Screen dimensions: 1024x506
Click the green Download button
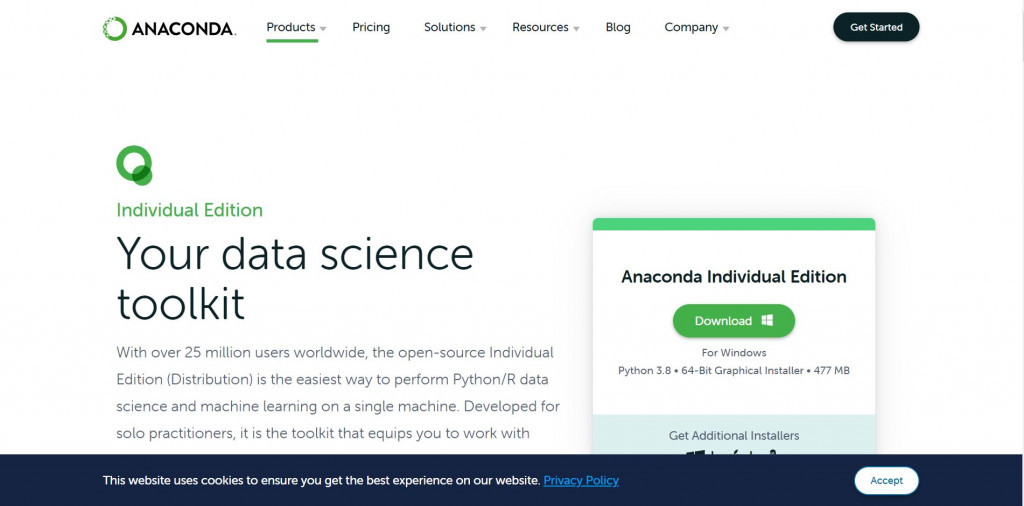[x=733, y=321]
